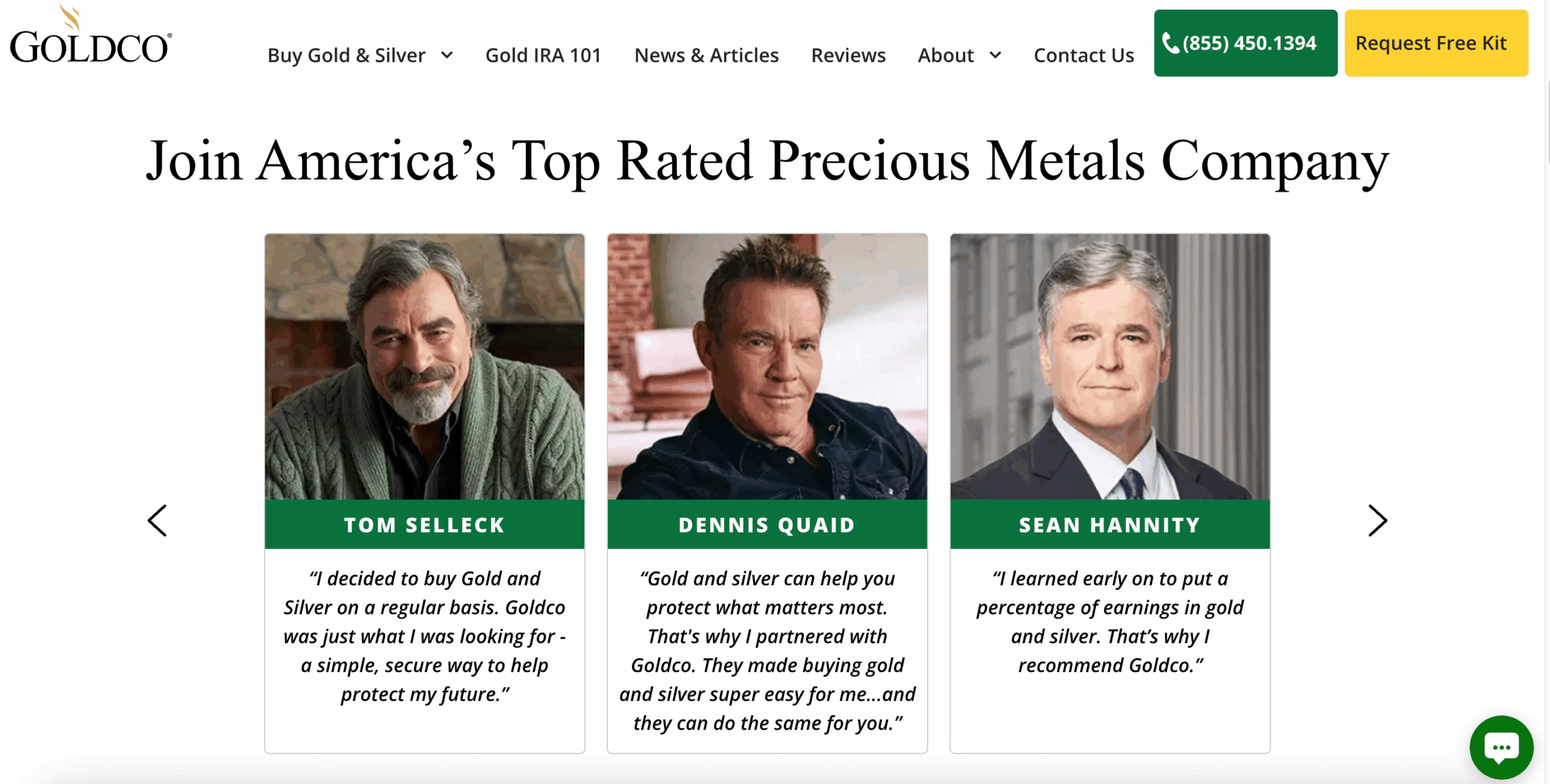Click Tom Selleck's photo
Viewport: 1550px width, 784px height.
(424, 367)
